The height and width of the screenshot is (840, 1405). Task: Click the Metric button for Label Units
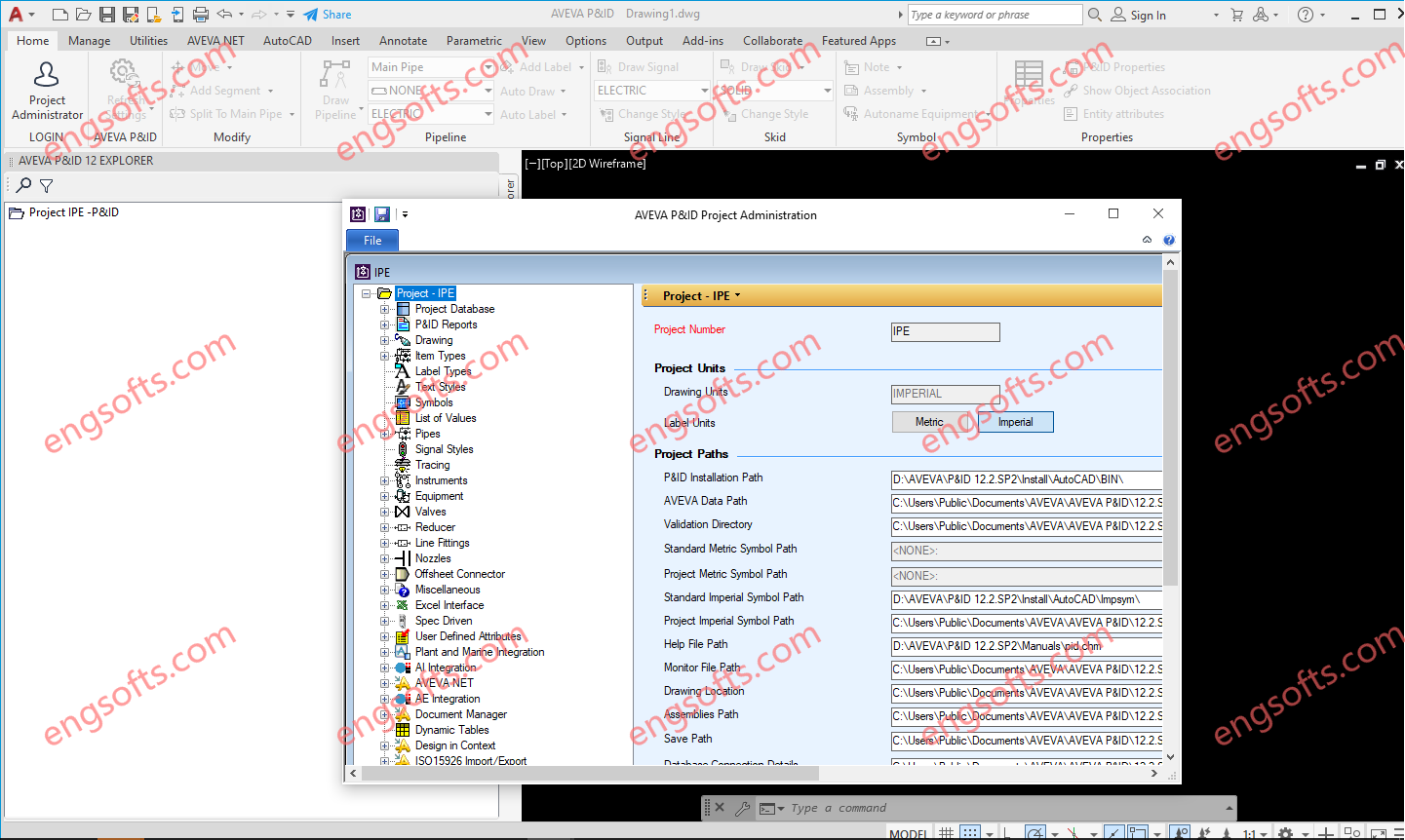point(931,421)
